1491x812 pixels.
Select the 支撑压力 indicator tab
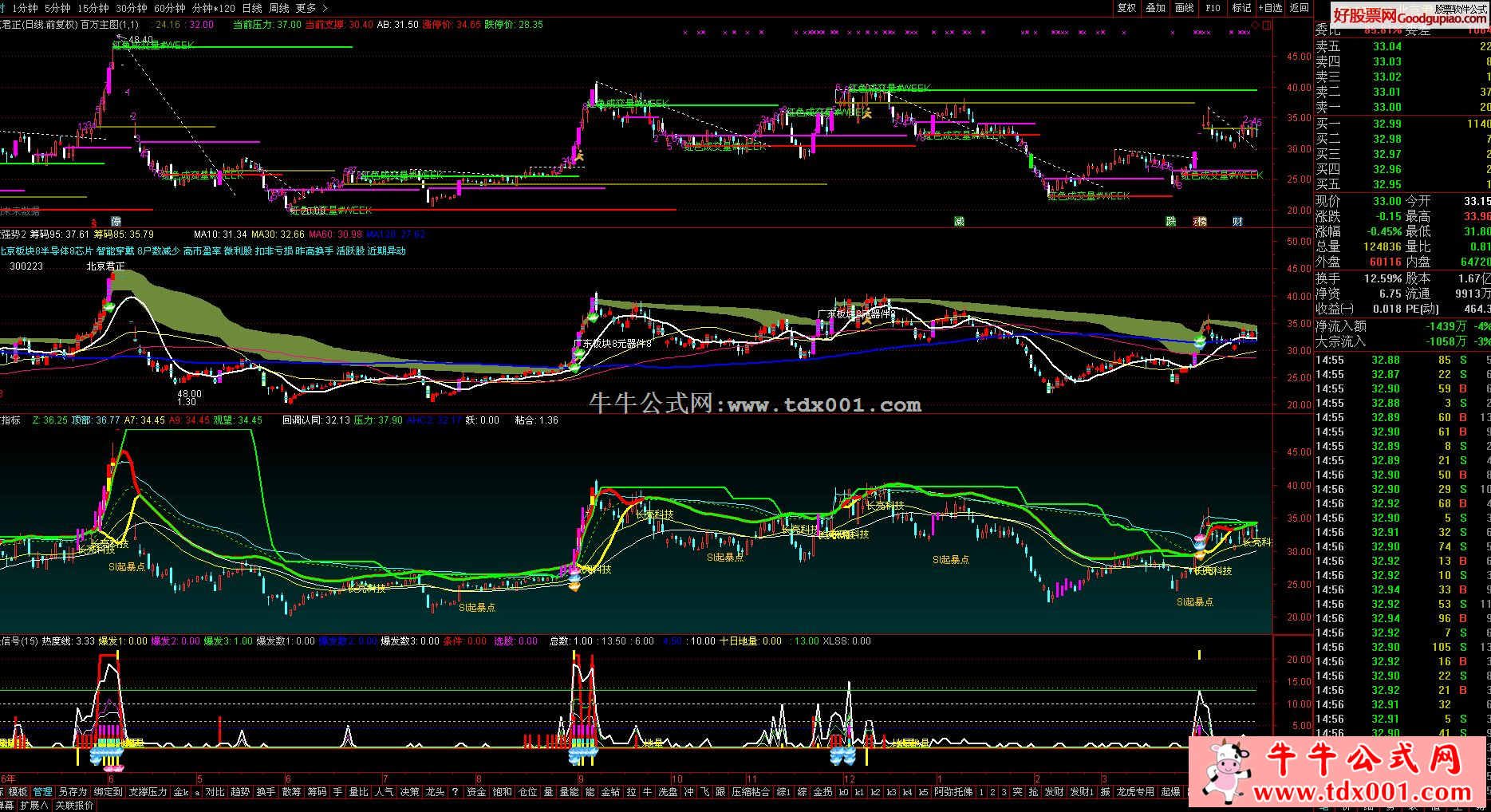[148, 792]
